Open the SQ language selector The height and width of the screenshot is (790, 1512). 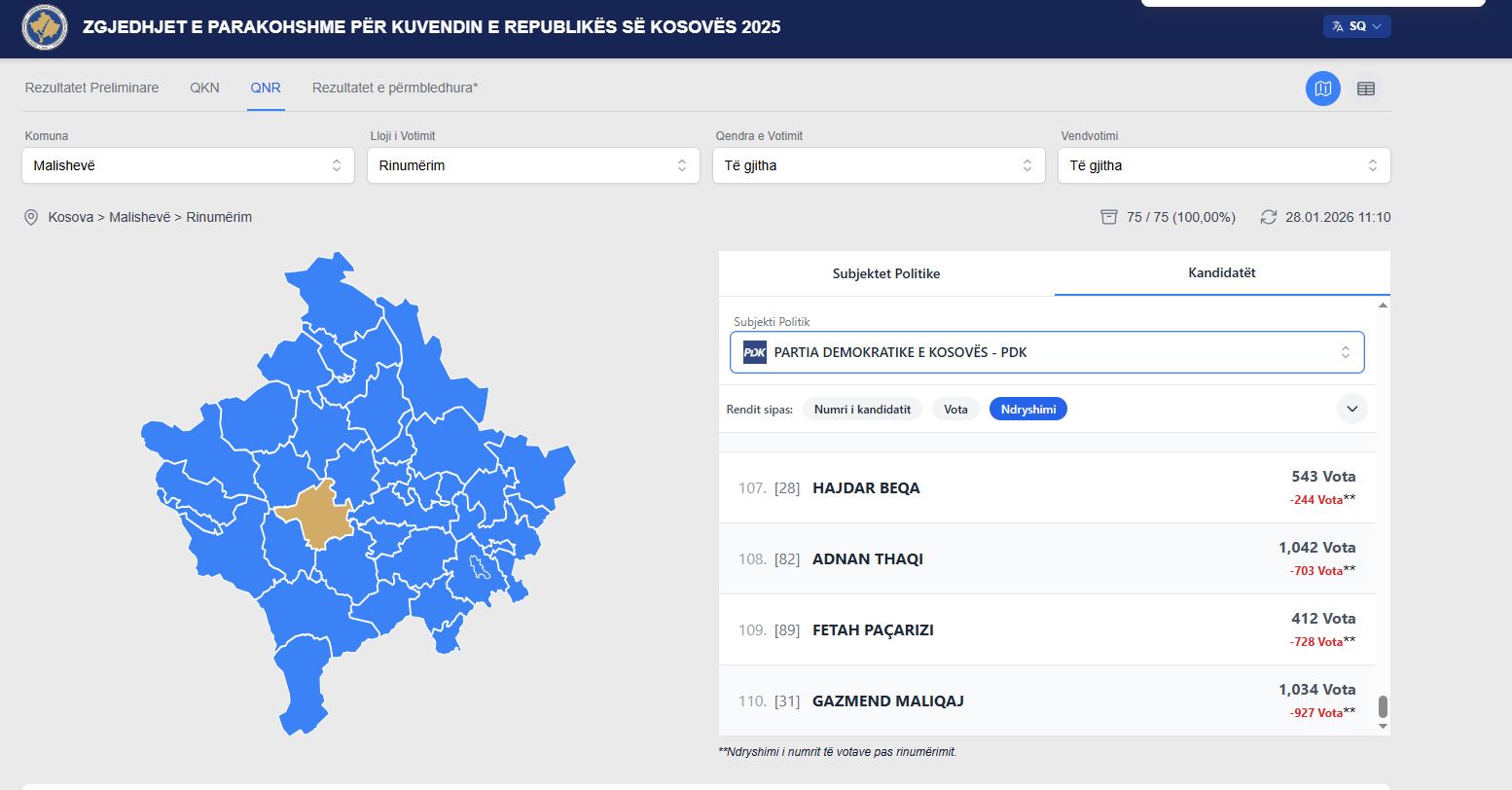click(x=1356, y=26)
